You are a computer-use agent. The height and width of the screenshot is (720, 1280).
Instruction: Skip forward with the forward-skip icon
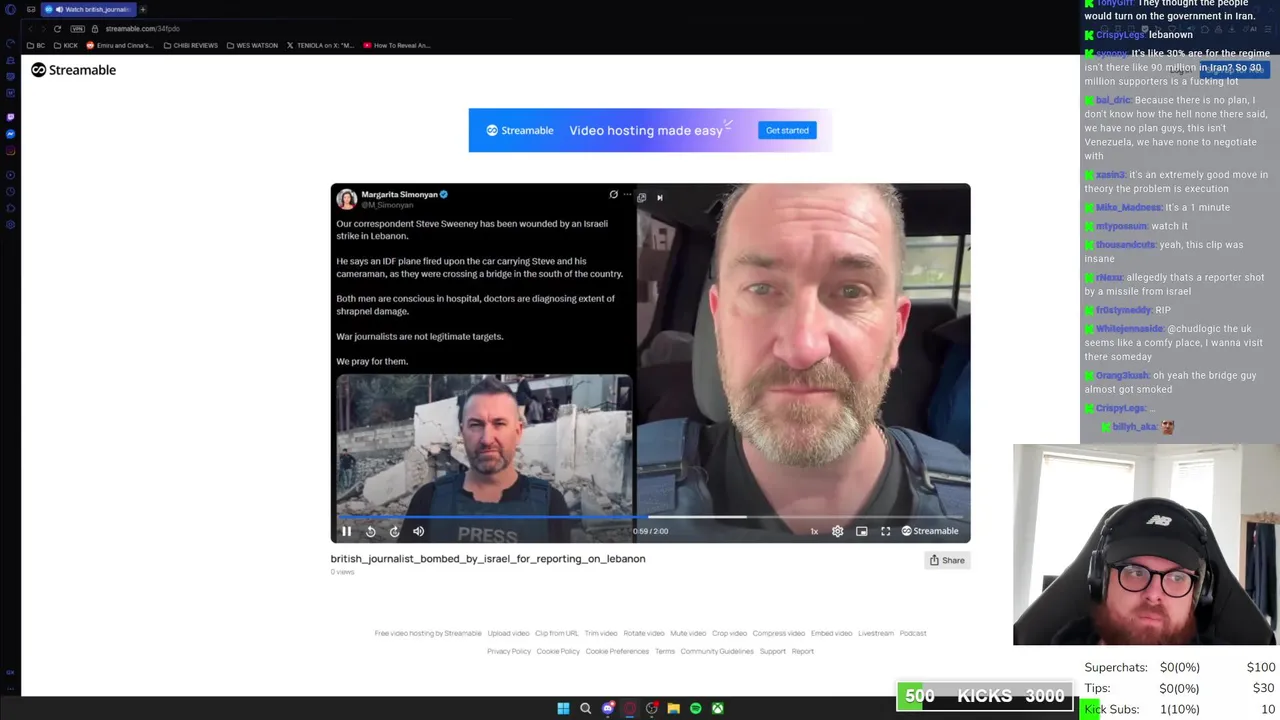point(394,531)
